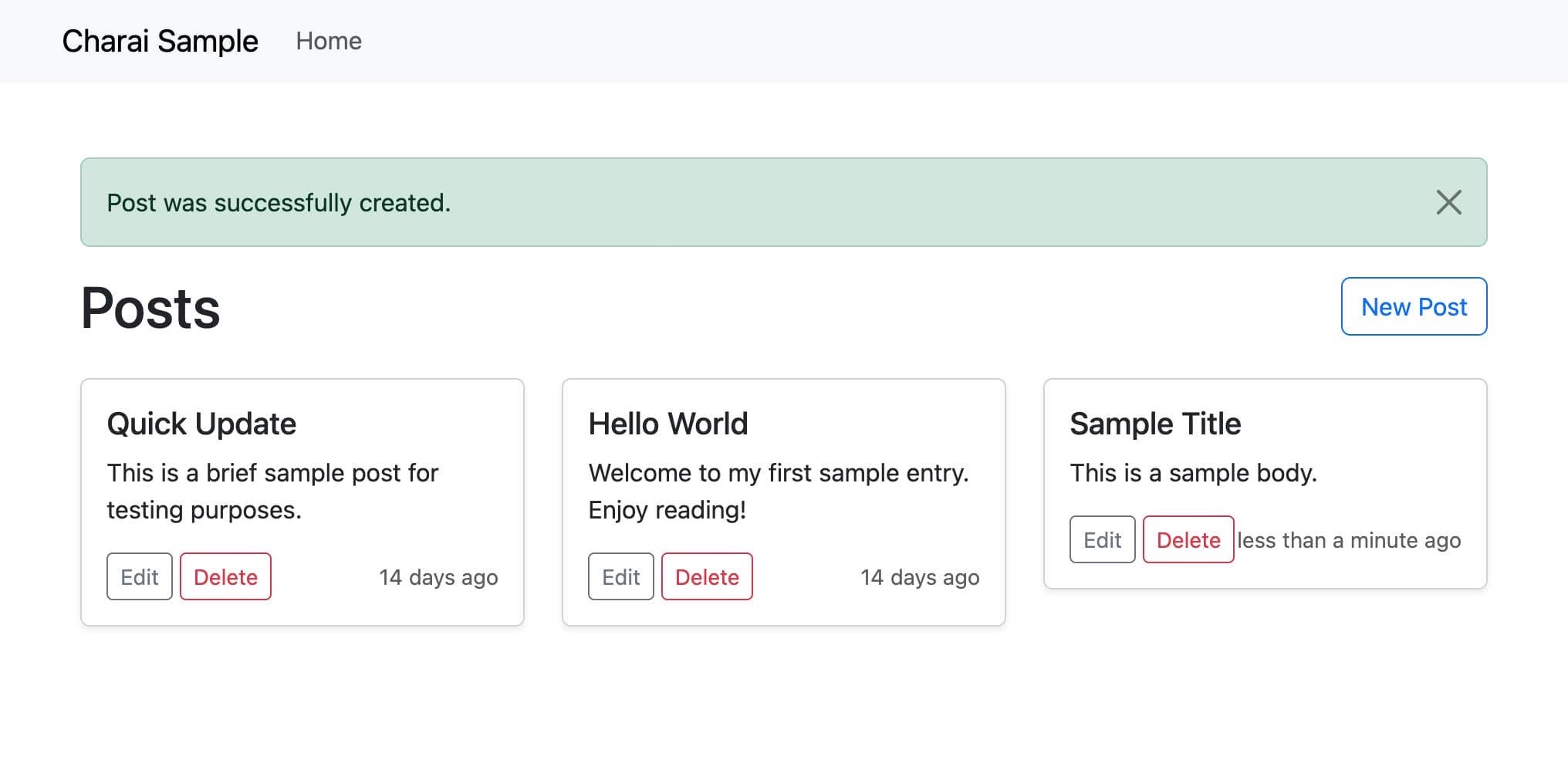1568x777 pixels.
Task: Click the Posts page heading
Action: [150, 308]
